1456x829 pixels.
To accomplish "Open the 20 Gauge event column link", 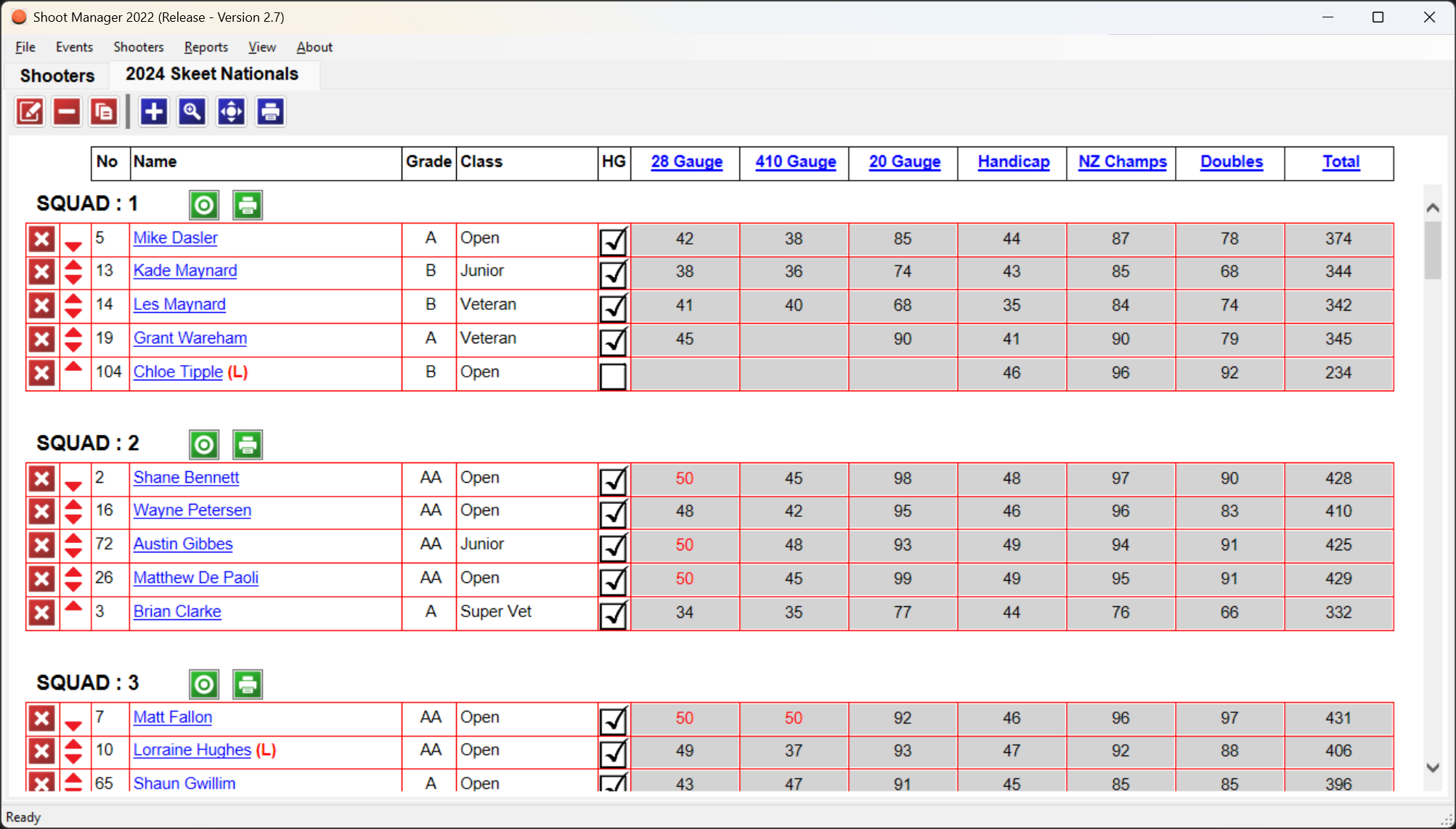I will pyautogui.click(x=905, y=162).
